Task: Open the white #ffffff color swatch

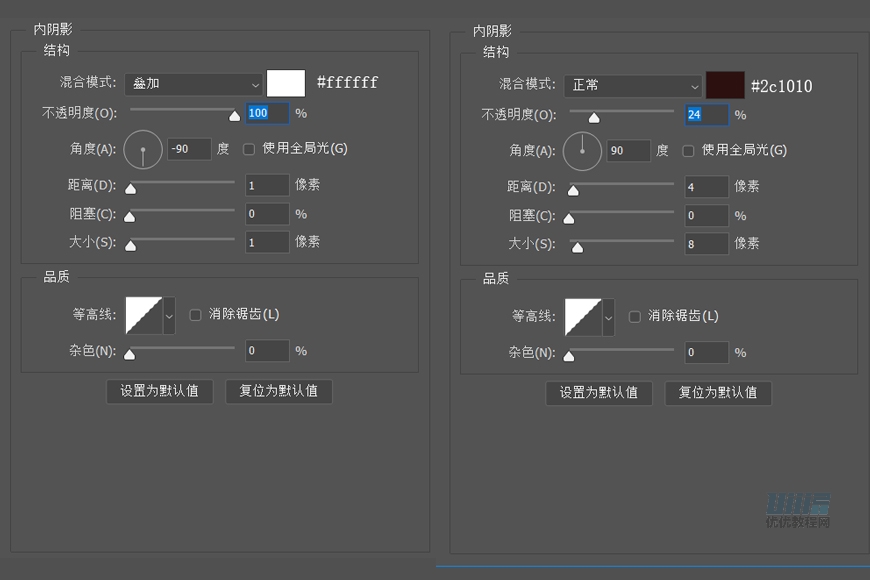Action: [286, 83]
